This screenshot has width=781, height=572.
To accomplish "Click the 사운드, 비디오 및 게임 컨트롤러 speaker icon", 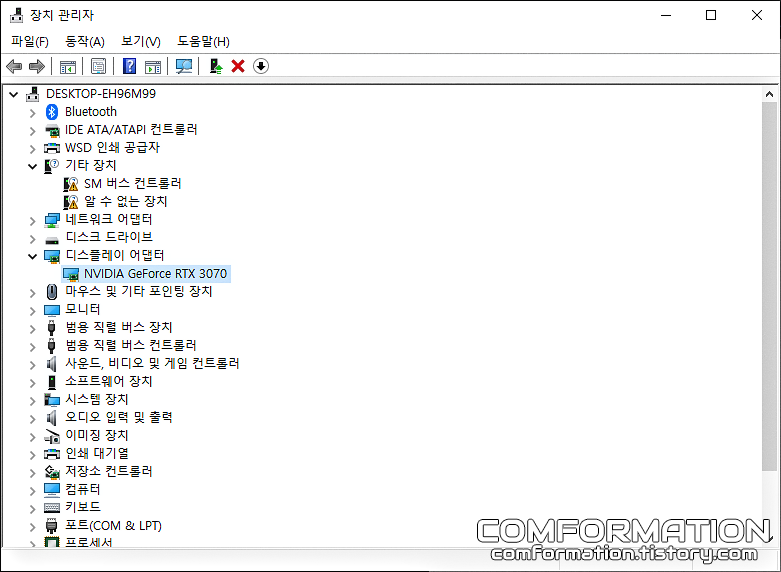I will click(52, 364).
